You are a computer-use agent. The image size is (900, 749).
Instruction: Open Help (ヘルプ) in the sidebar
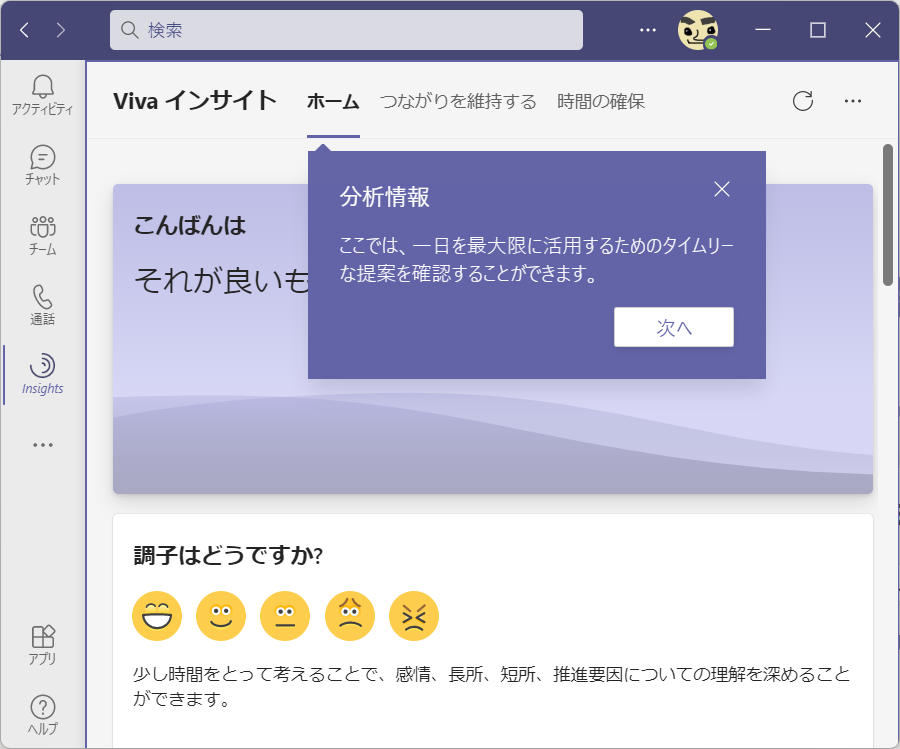tap(42, 715)
